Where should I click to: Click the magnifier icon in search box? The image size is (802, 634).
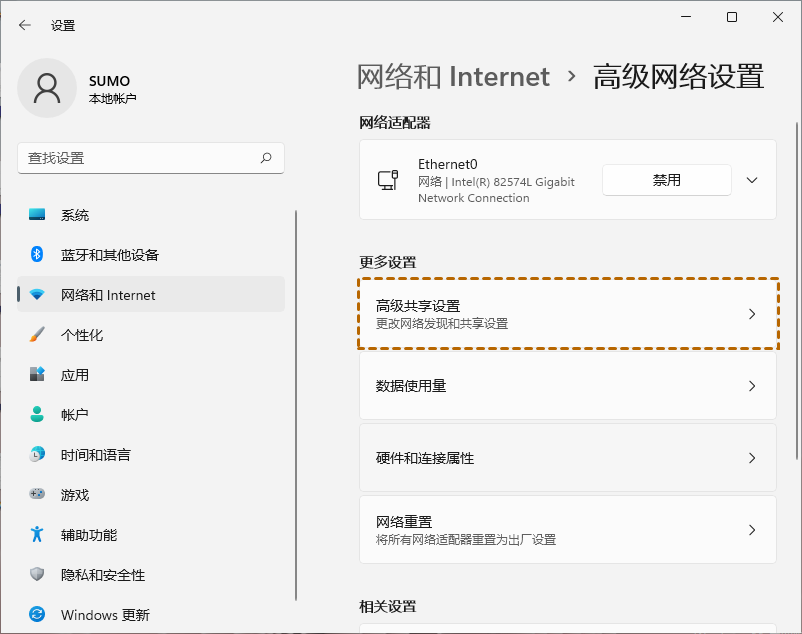tap(266, 158)
